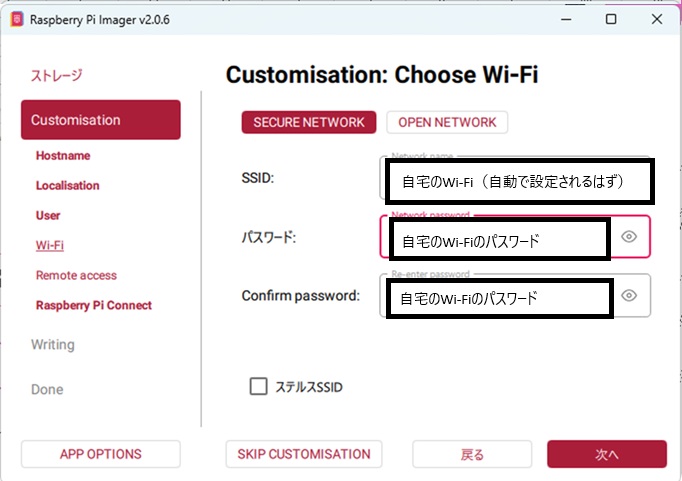Click the 戻る back button

pyautogui.click(x=473, y=454)
